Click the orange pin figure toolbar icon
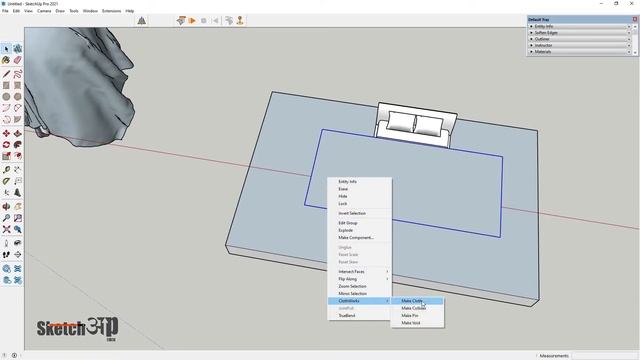640x360 pixels. 240,20
